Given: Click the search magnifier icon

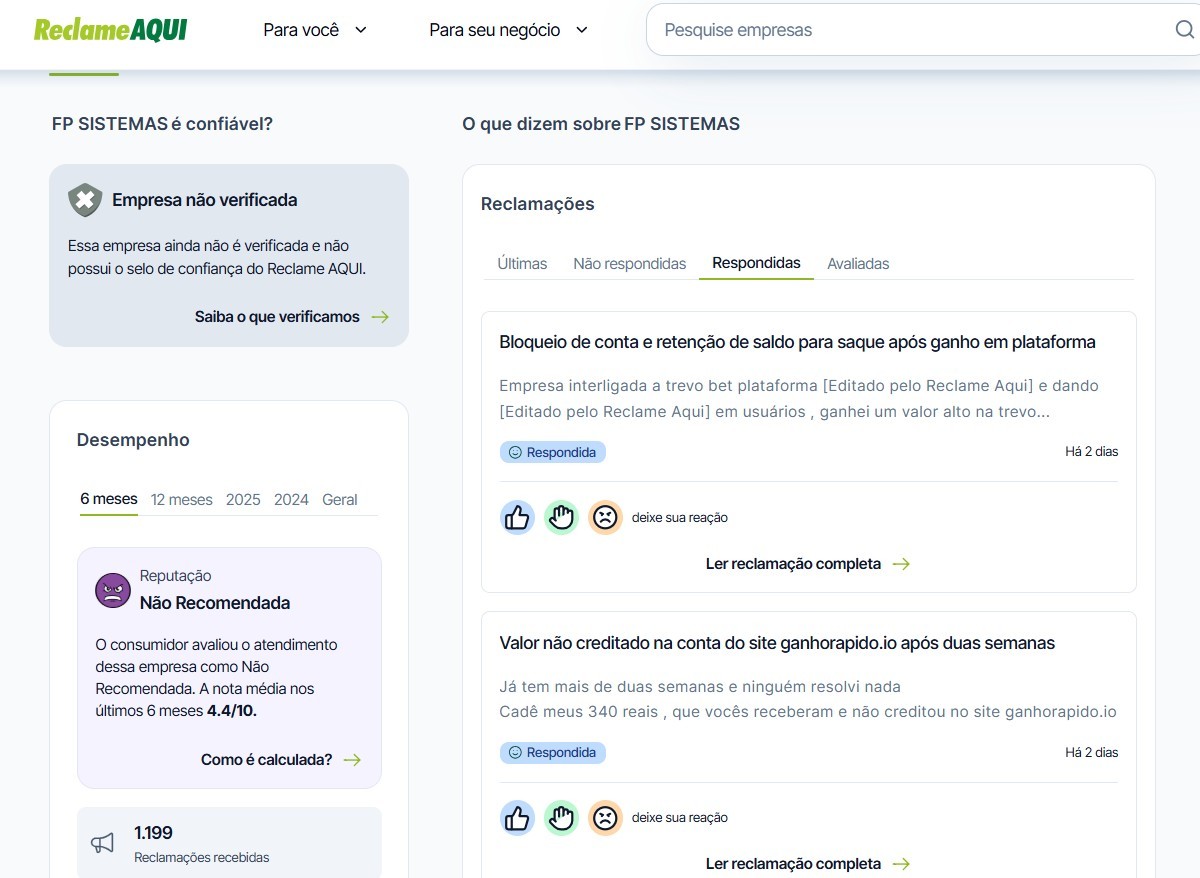Looking at the screenshot, I should pyautogui.click(x=1185, y=30).
